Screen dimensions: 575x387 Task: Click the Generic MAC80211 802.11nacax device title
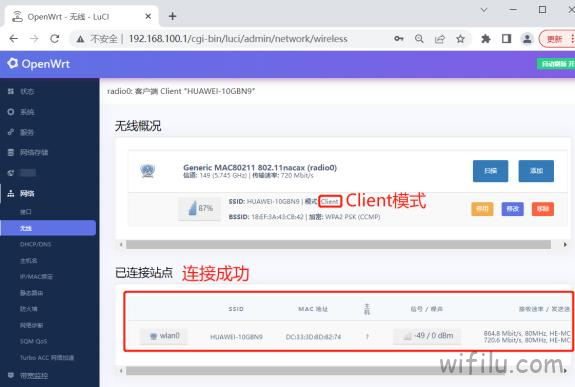click(x=260, y=168)
